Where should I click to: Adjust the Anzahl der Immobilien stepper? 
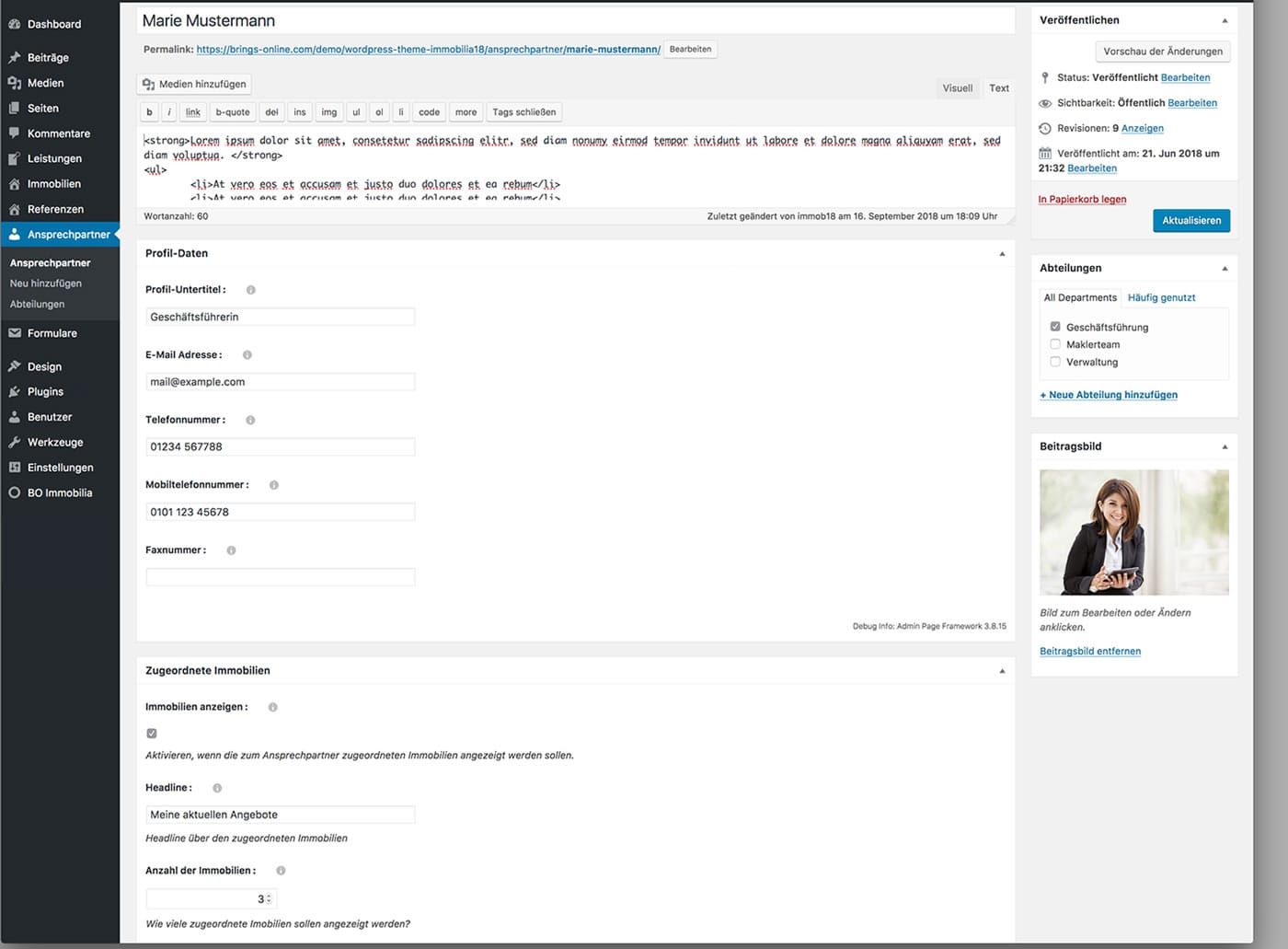[269, 899]
